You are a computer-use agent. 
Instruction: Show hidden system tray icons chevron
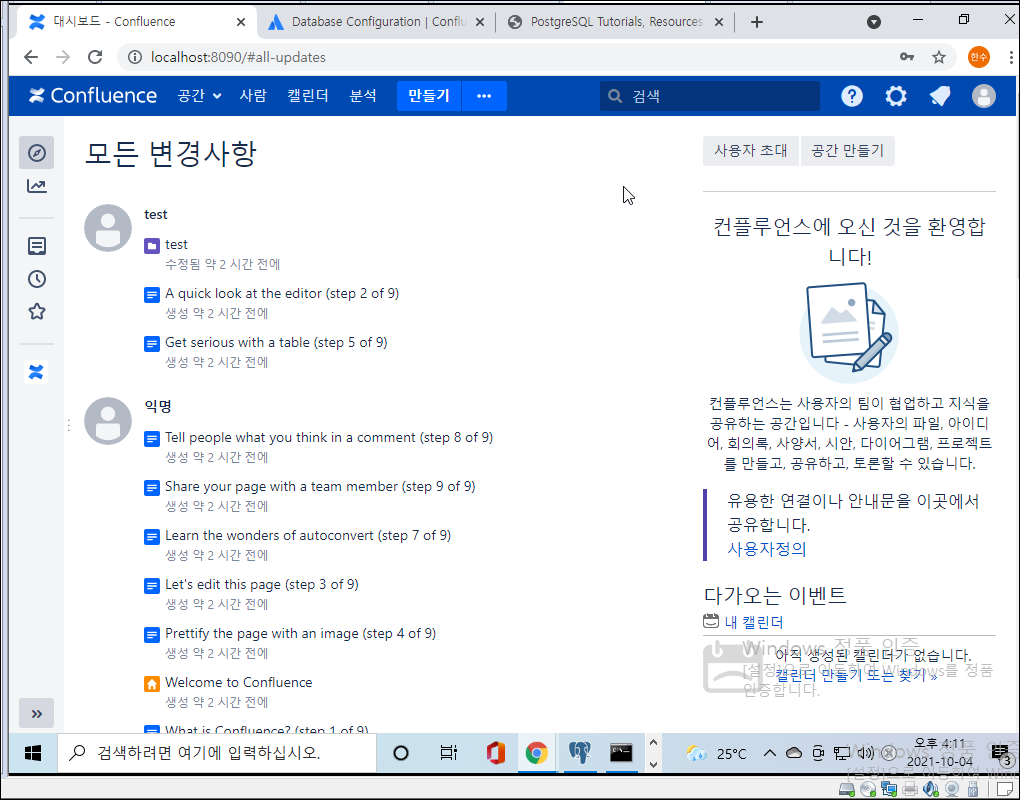point(770,753)
